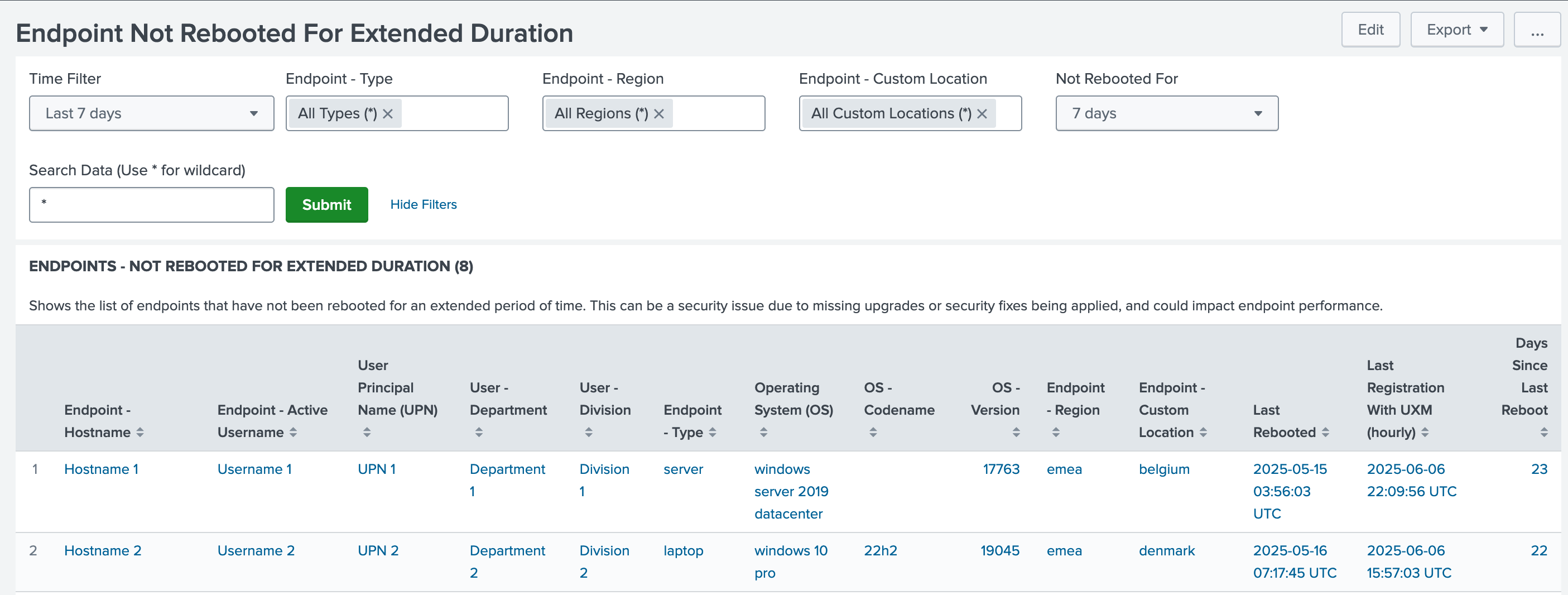Open the Hostname 1 link
This screenshot has width=1568, height=595.
pos(101,469)
